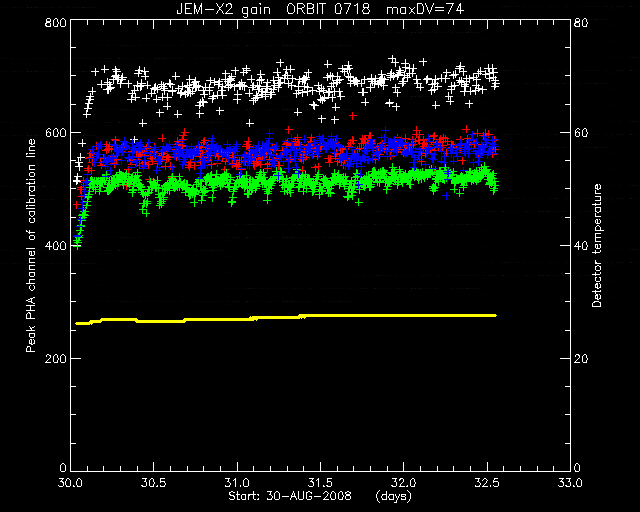Click the plot title JEM-X2 gain ORBIT 0718
The image size is (640, 512).
pyautogui.click(x=273, y=9)
